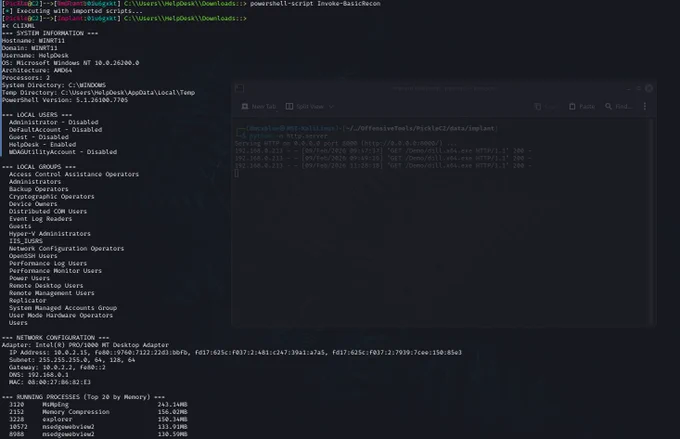Click 'Performance Monitor Users' group
Image resolution: width=680 pixels, height=439 pixels.
[x=56, y=271]
